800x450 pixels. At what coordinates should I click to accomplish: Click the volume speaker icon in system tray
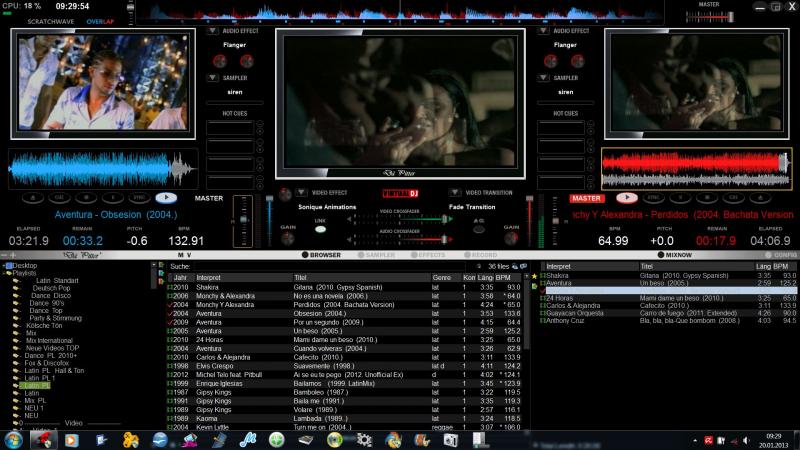coord(746,440)
